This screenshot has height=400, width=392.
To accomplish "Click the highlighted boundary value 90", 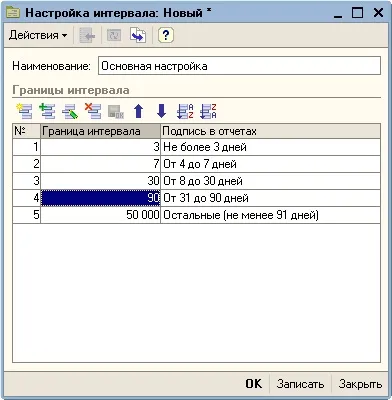I will pos(100,198).
